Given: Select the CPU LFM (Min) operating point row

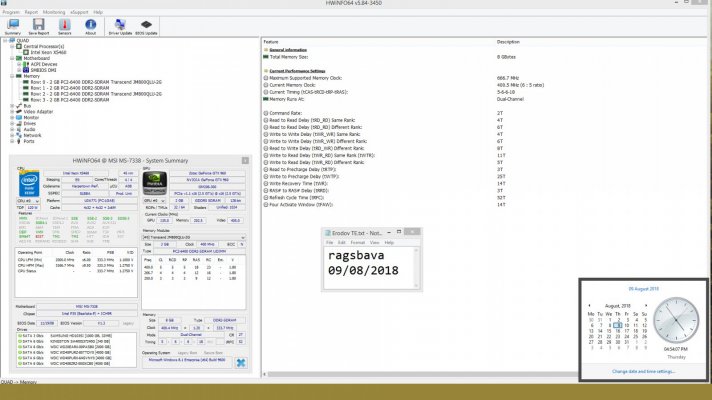Looking at the screenshot, I should (76, 260).
